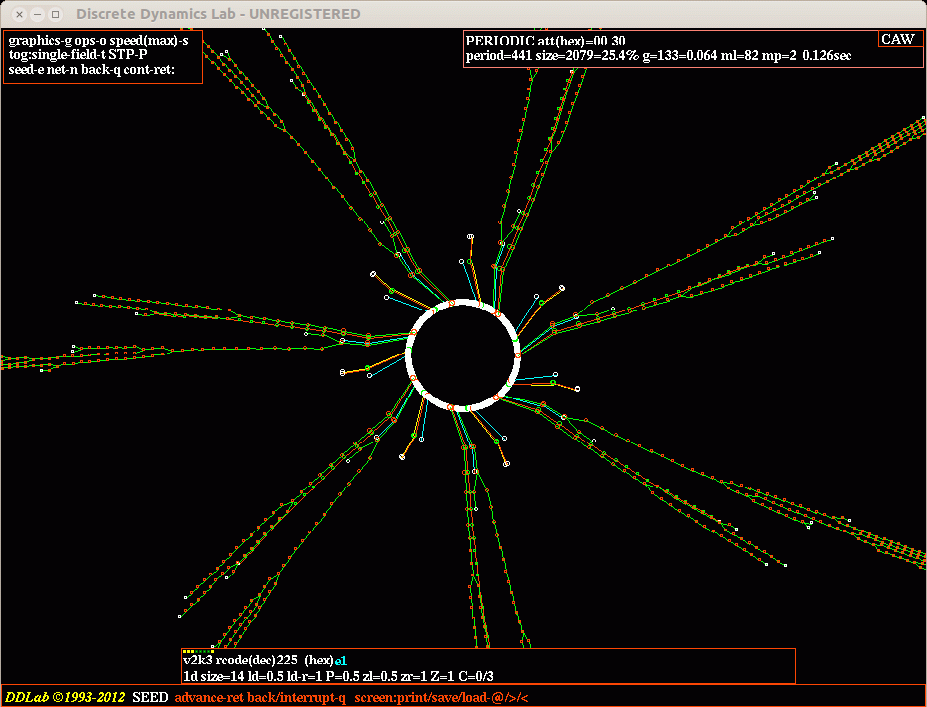Image resolution: width=927 pixels, height=707 pixels.
Task: Click the 'C=0/3' parameter
Action: pyautogui.click(x=476, y=675)
